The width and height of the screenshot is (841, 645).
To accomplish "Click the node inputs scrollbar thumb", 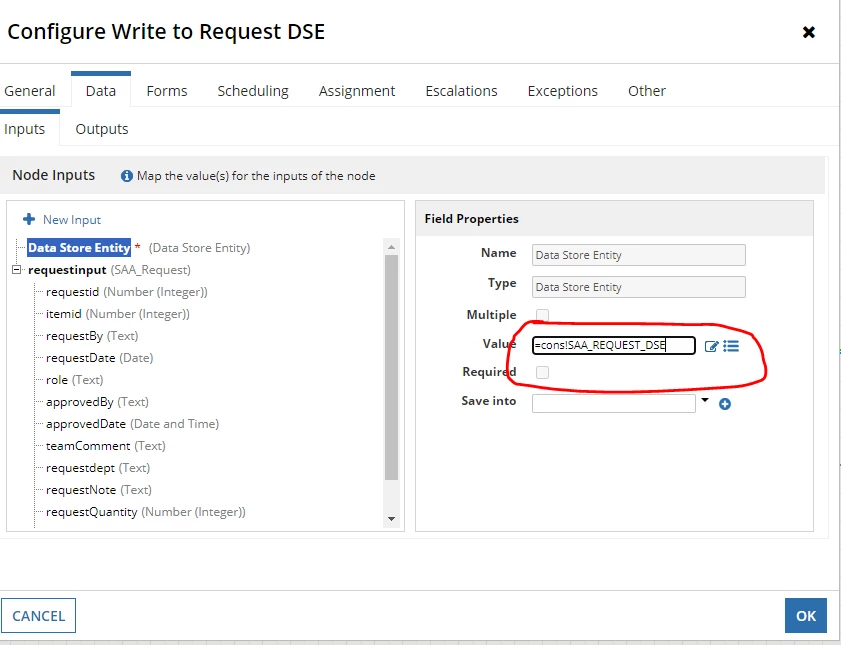I will [x=391, y=367].
